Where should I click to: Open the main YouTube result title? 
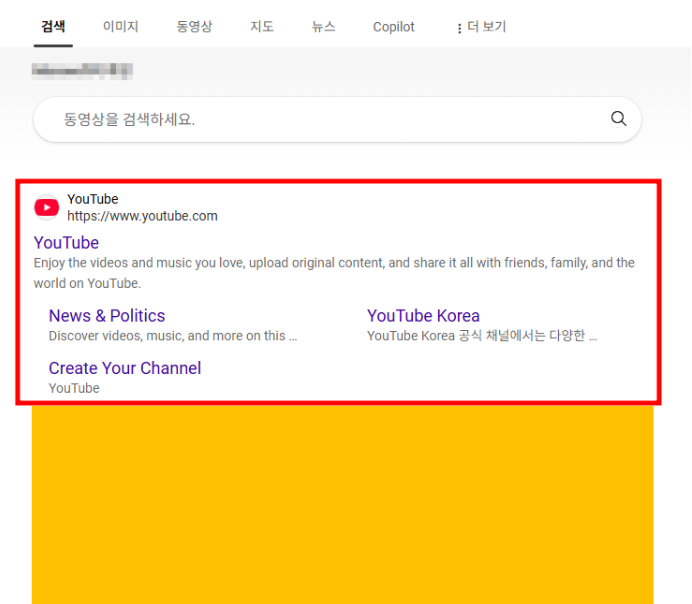point(66,242)
